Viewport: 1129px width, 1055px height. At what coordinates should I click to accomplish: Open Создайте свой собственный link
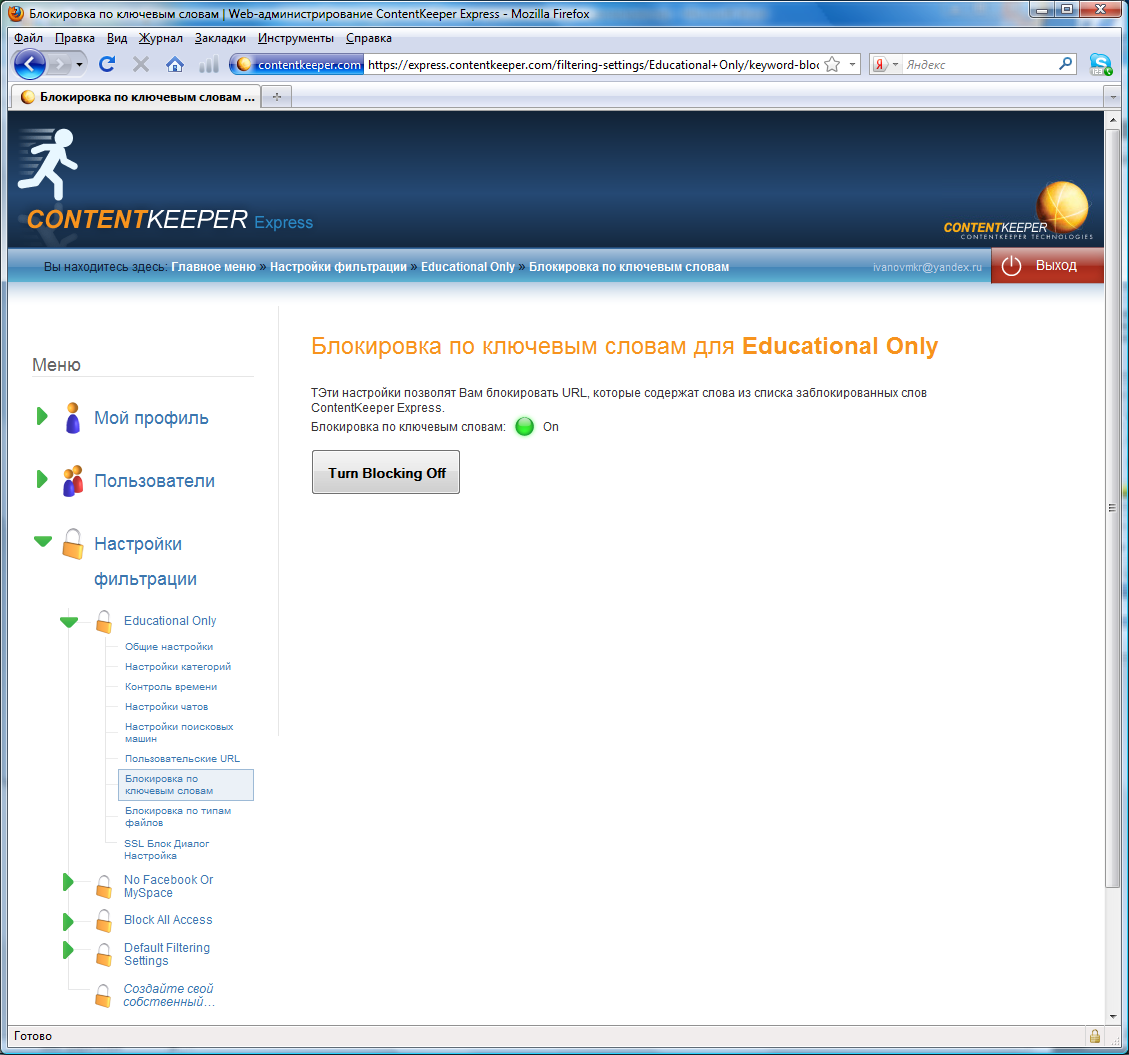[168, 995]
